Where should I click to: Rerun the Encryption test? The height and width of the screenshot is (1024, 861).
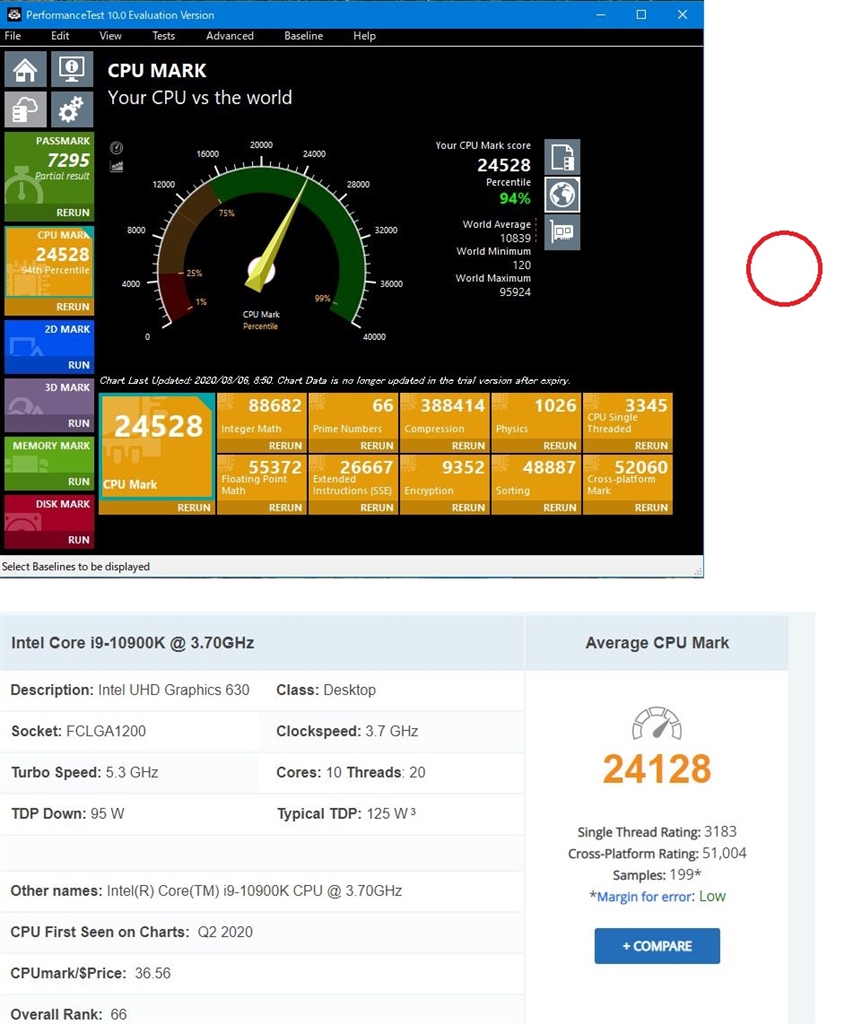click(468, 507)
